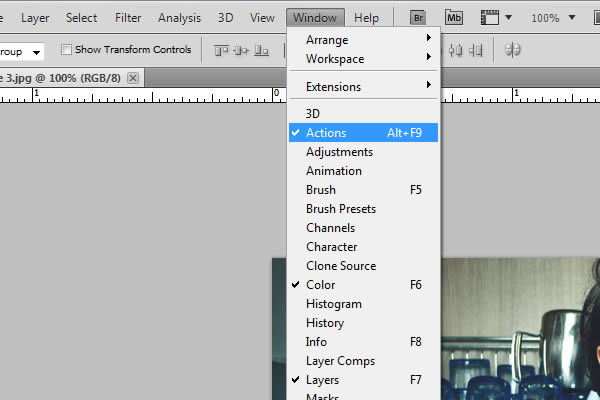Image resolution: width=600 pixels, height=400 pixels.
Task: Click the Auto-Align Layers icon
Action: pos(513,50)
